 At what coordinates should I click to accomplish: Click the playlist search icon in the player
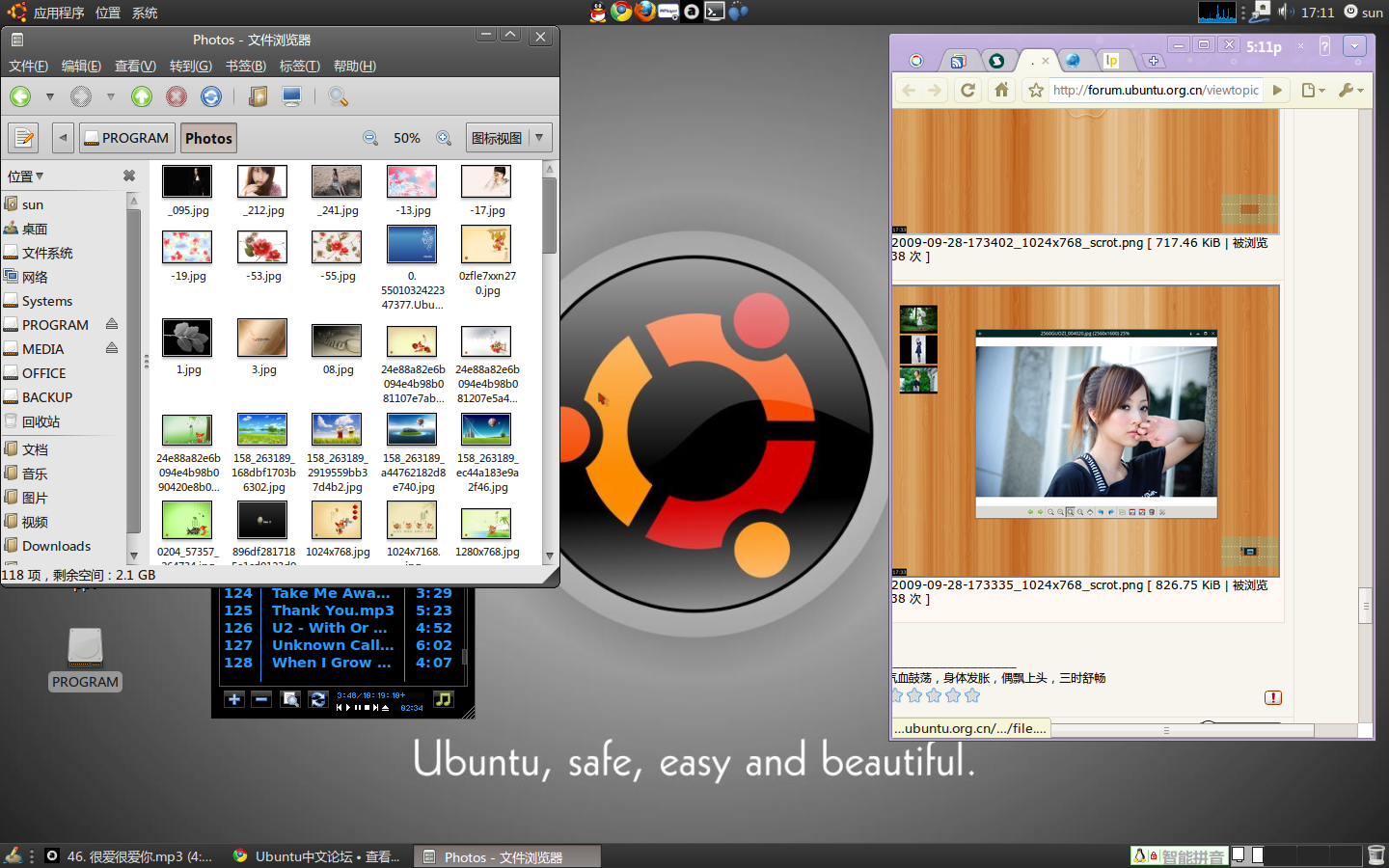click(290, 699)
